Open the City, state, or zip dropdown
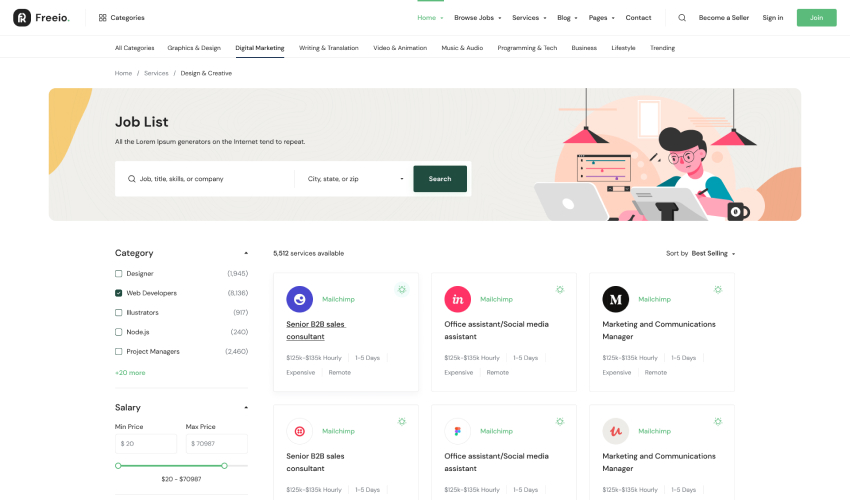850x500 pixels. (x=355, y=179)
